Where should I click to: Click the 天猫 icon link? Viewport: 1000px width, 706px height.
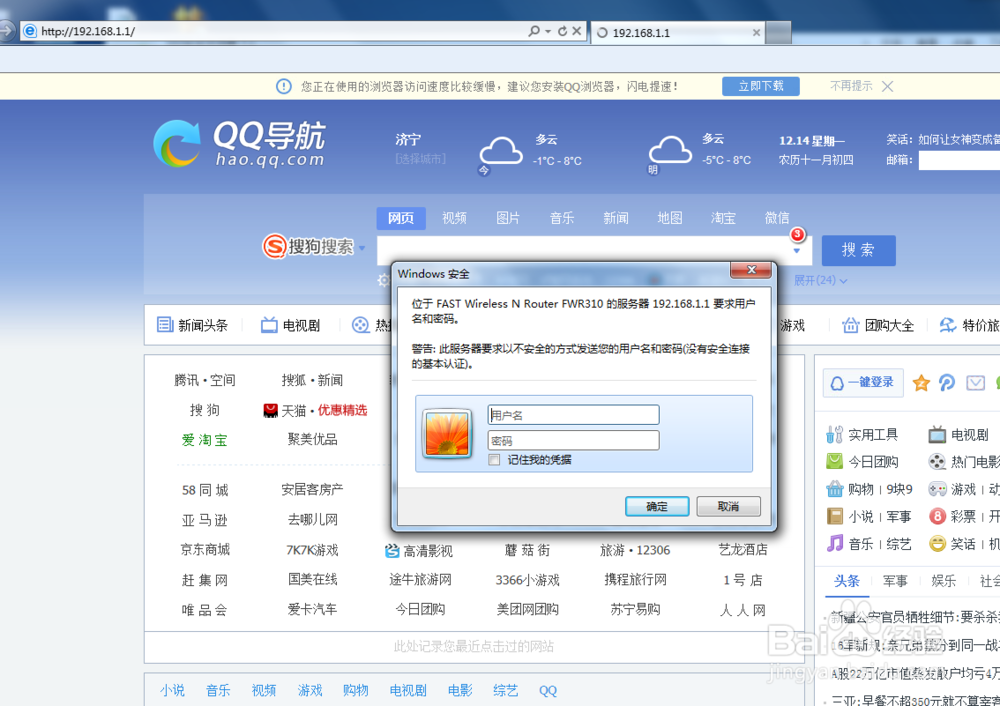[x=270, y=411]
